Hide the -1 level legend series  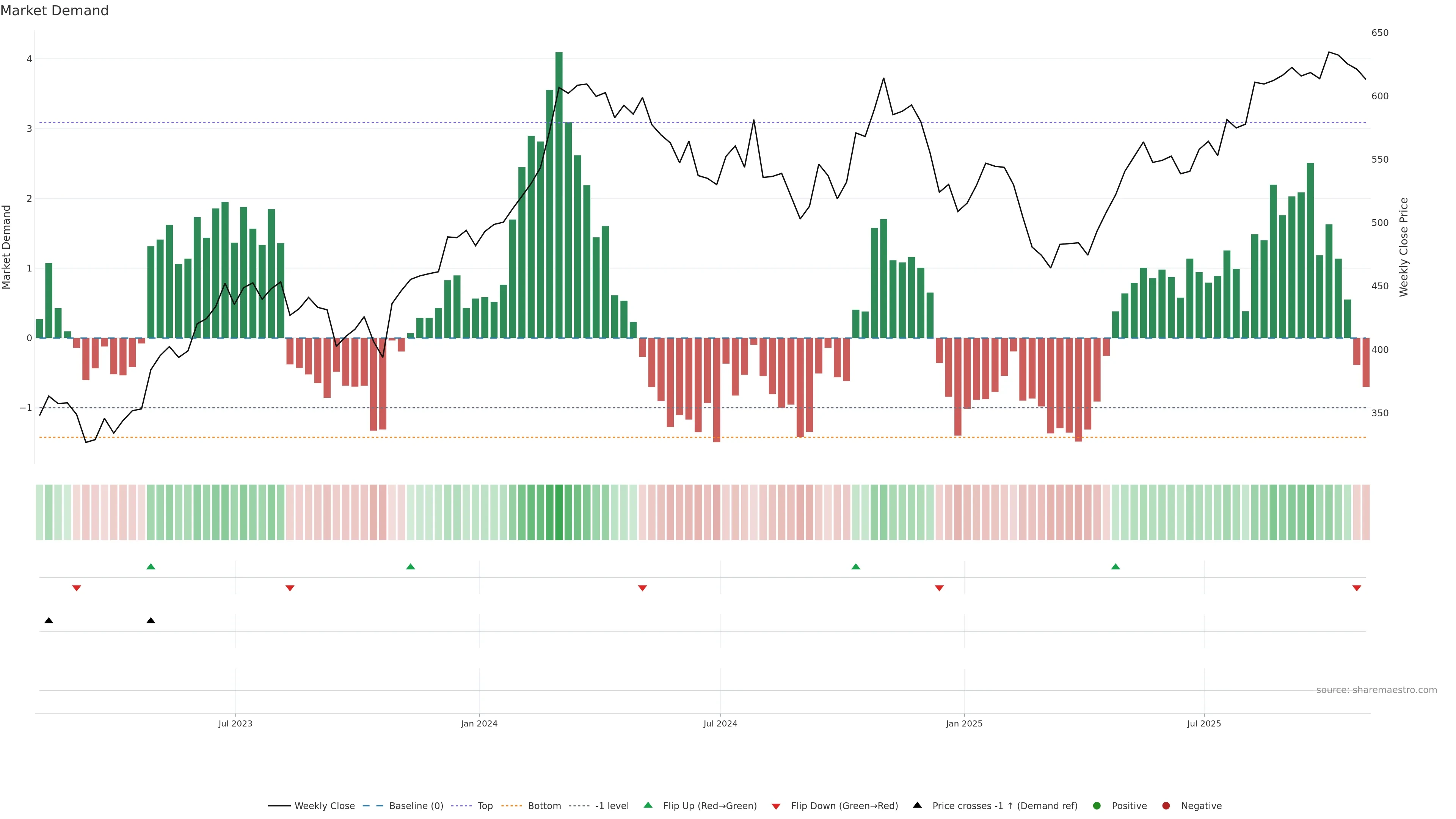612,806
